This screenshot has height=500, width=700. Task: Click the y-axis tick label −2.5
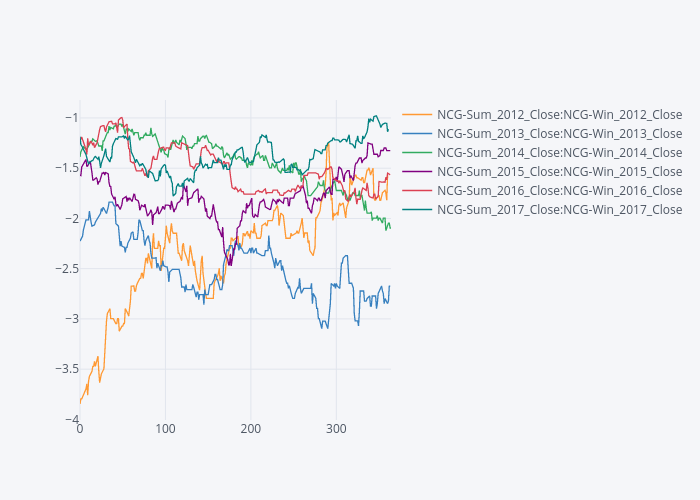coord(64,268)
